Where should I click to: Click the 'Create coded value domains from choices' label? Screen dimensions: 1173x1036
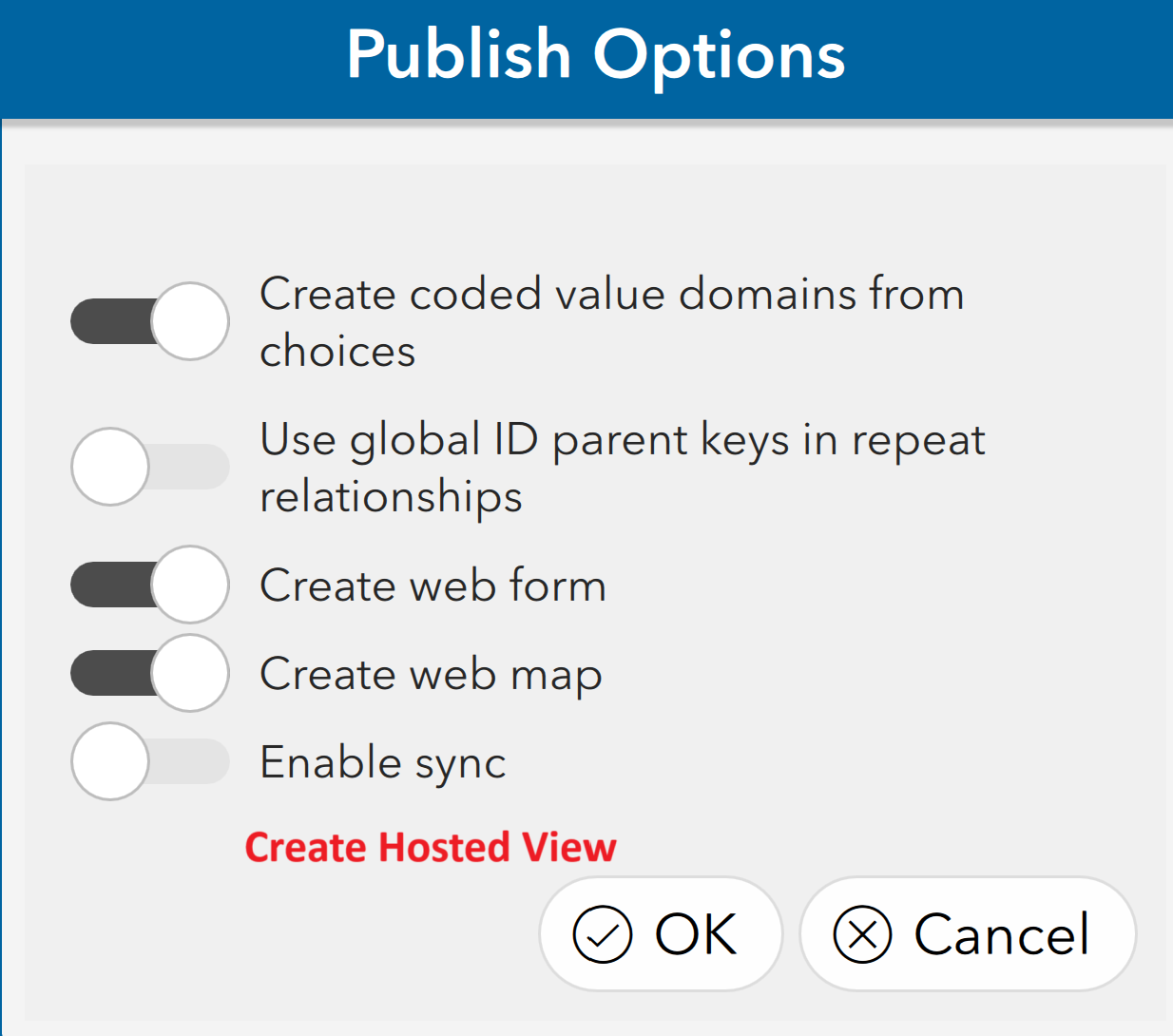pyautogui.click(x=612, y=322)
